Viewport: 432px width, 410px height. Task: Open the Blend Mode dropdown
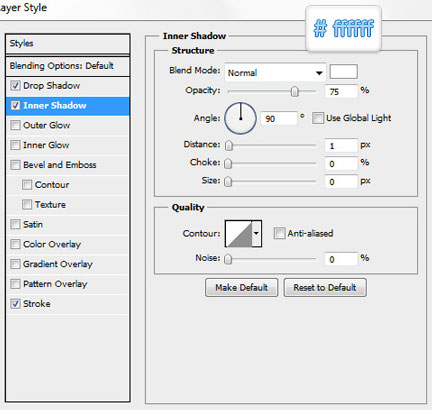275,72
